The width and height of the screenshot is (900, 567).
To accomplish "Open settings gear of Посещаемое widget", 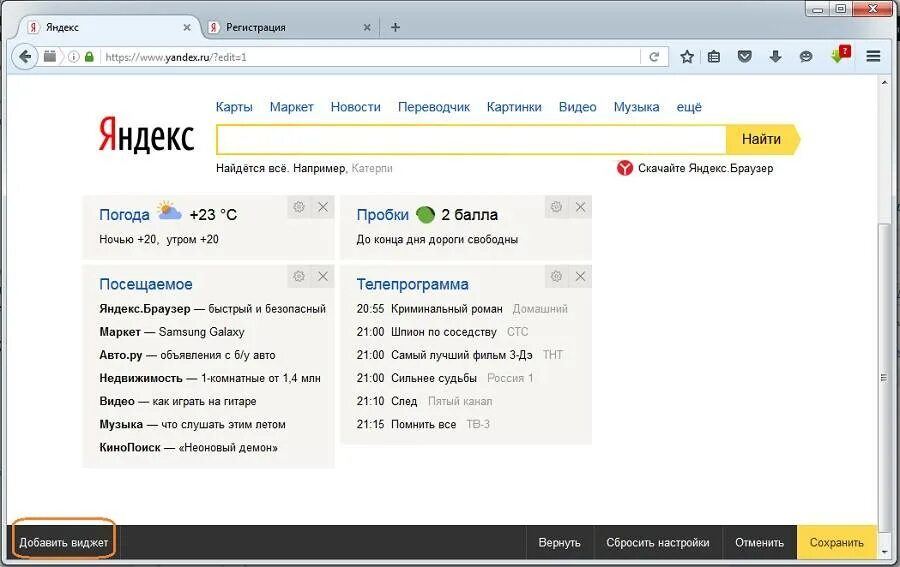I will click(x=299, y=277).
